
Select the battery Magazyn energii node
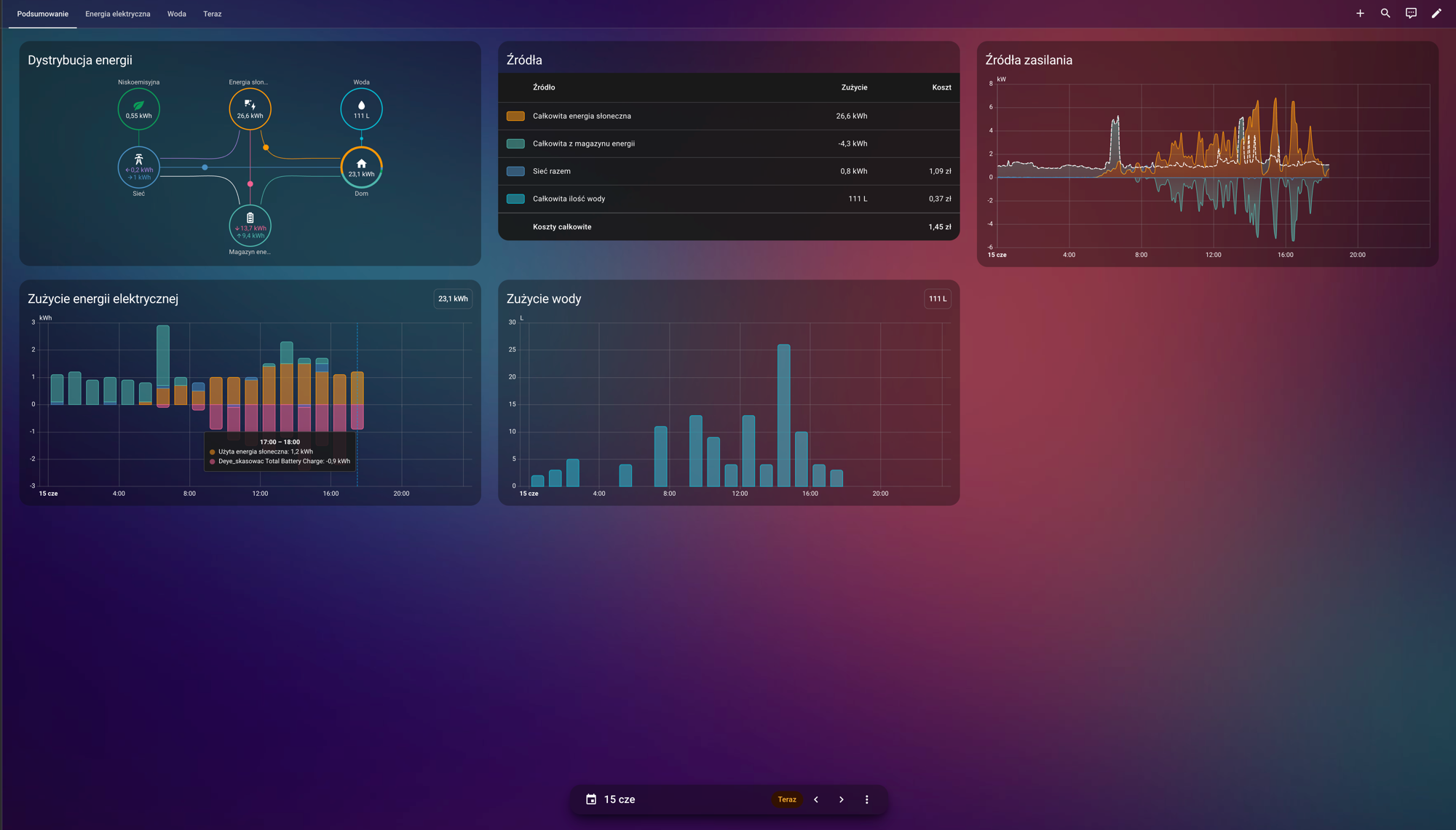250,225
